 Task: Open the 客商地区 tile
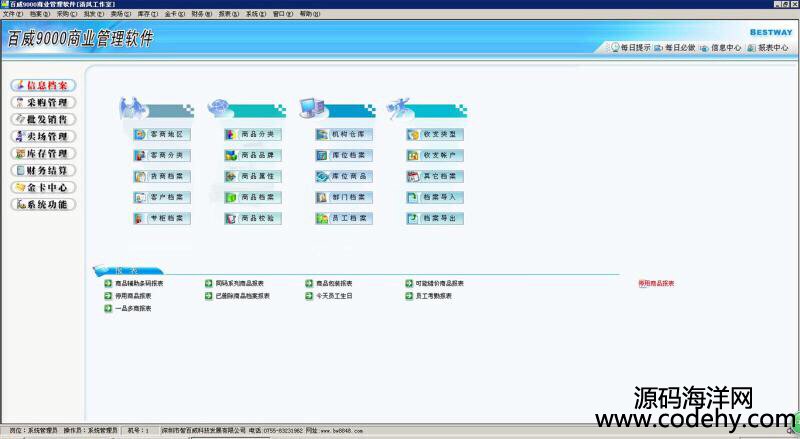(x=162, y=134)
